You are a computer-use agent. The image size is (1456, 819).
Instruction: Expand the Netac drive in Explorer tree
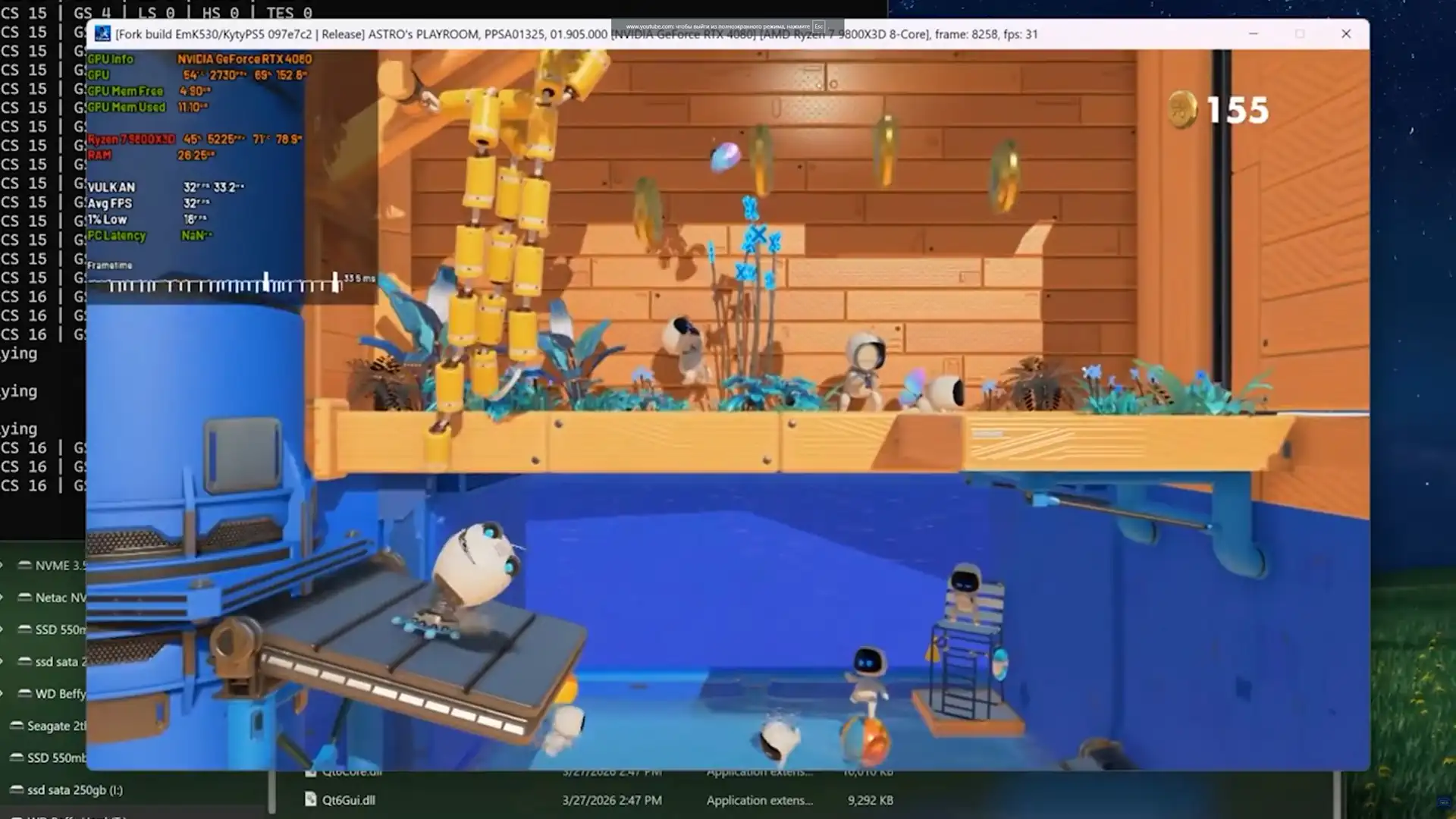point(3,598)
